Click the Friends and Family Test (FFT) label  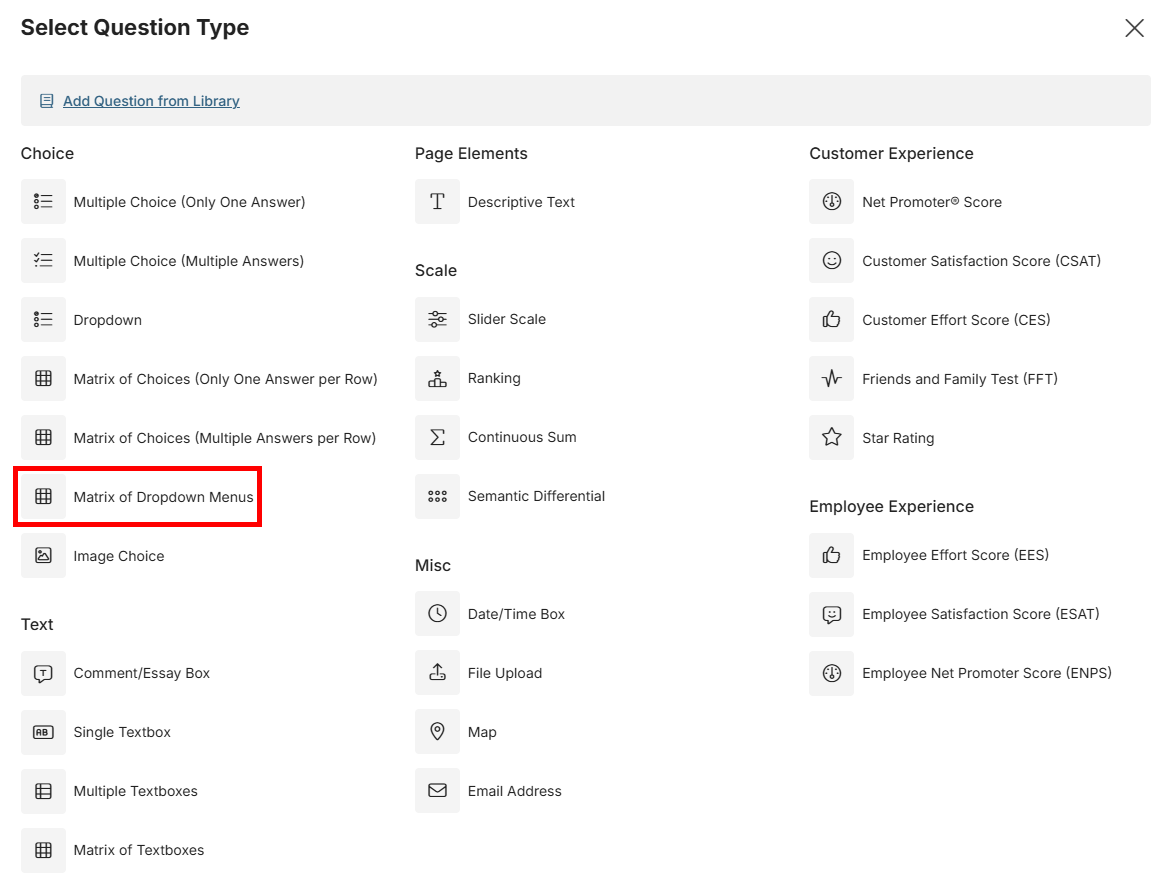(x=960, y=379)
